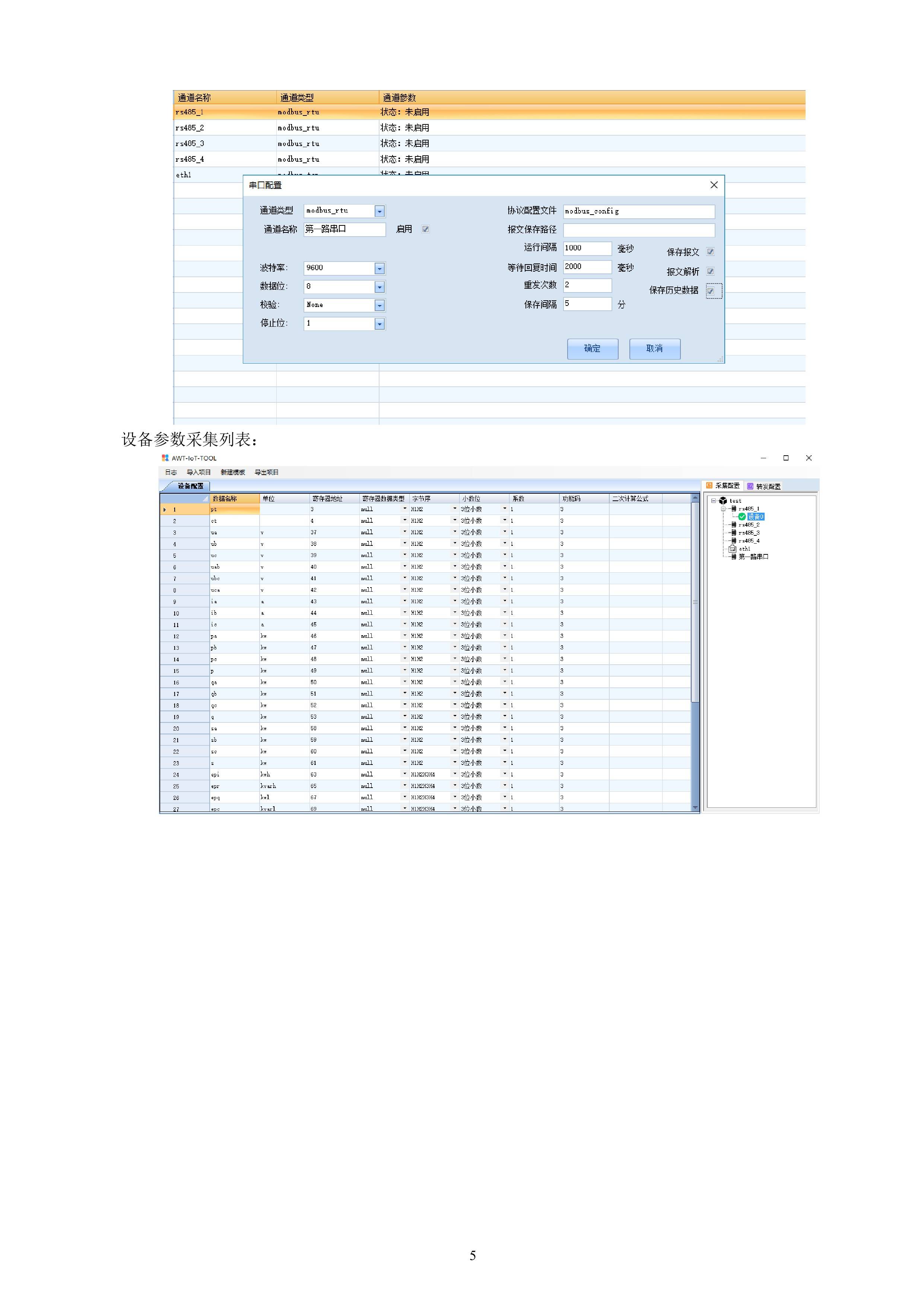This screenshot has width=924, height=1307.
Task: Click the 确定 button
Action: coord(592,349)
